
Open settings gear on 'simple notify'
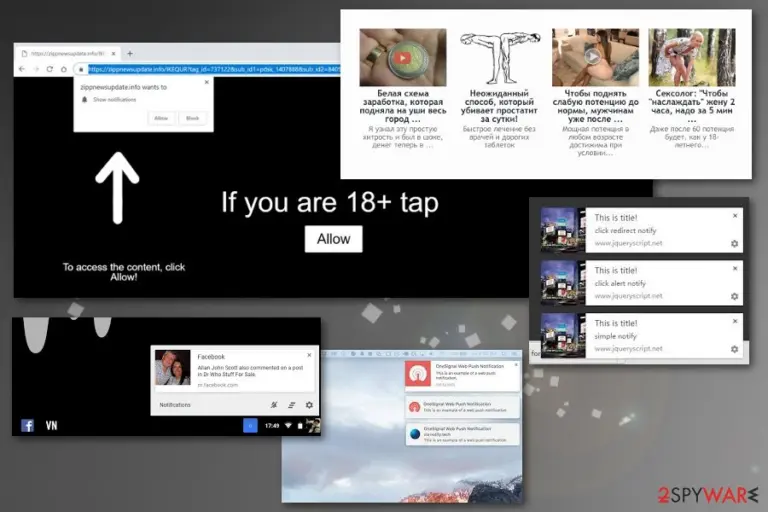click(734, 349)
